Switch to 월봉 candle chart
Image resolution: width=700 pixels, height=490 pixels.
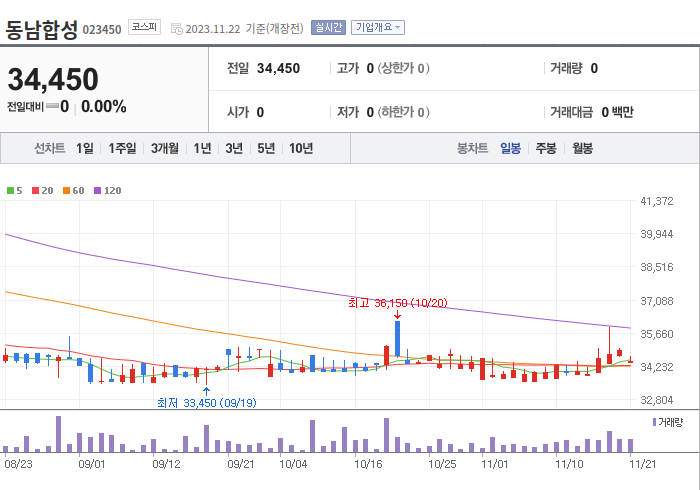click(583, 148)
